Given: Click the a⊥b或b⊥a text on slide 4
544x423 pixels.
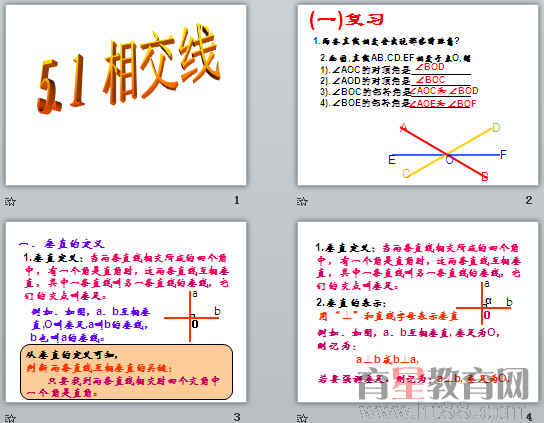Looking at the screenshot, I should pos(388,360).
